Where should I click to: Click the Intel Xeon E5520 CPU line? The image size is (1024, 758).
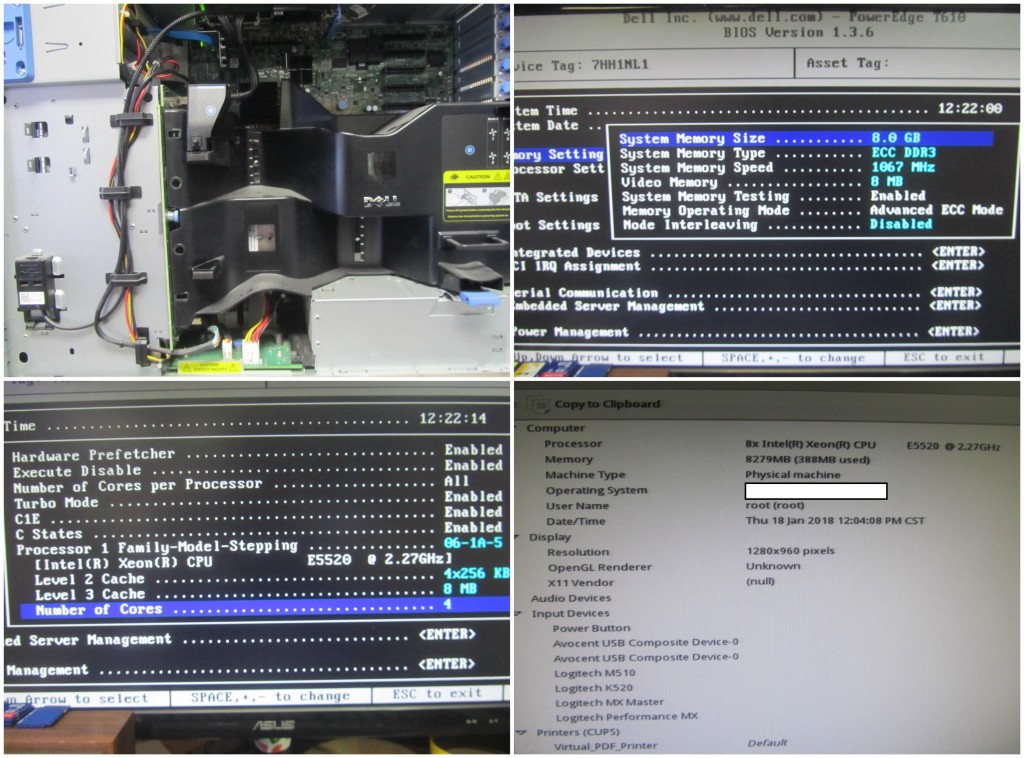(x=242, y=561)
